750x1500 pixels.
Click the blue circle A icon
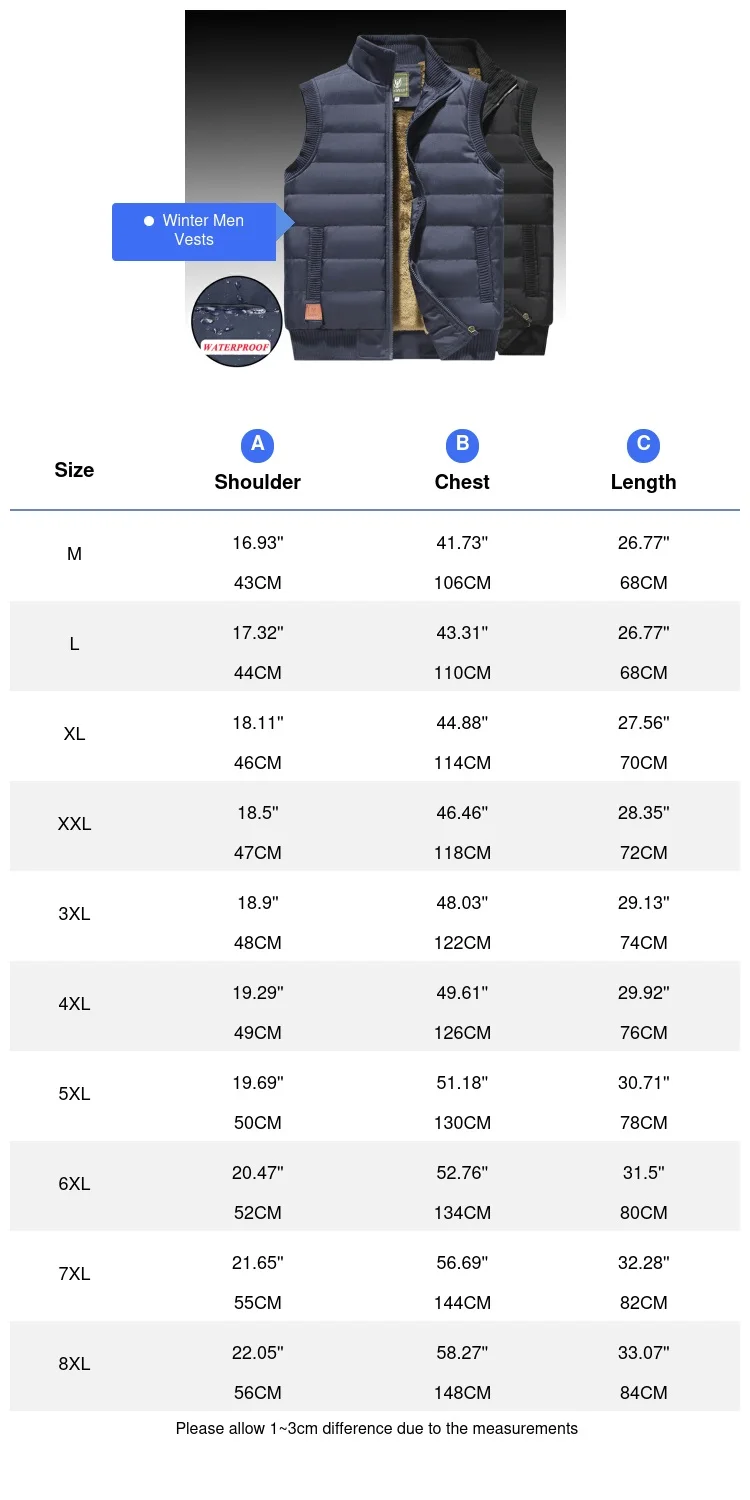tap(257, 444)
